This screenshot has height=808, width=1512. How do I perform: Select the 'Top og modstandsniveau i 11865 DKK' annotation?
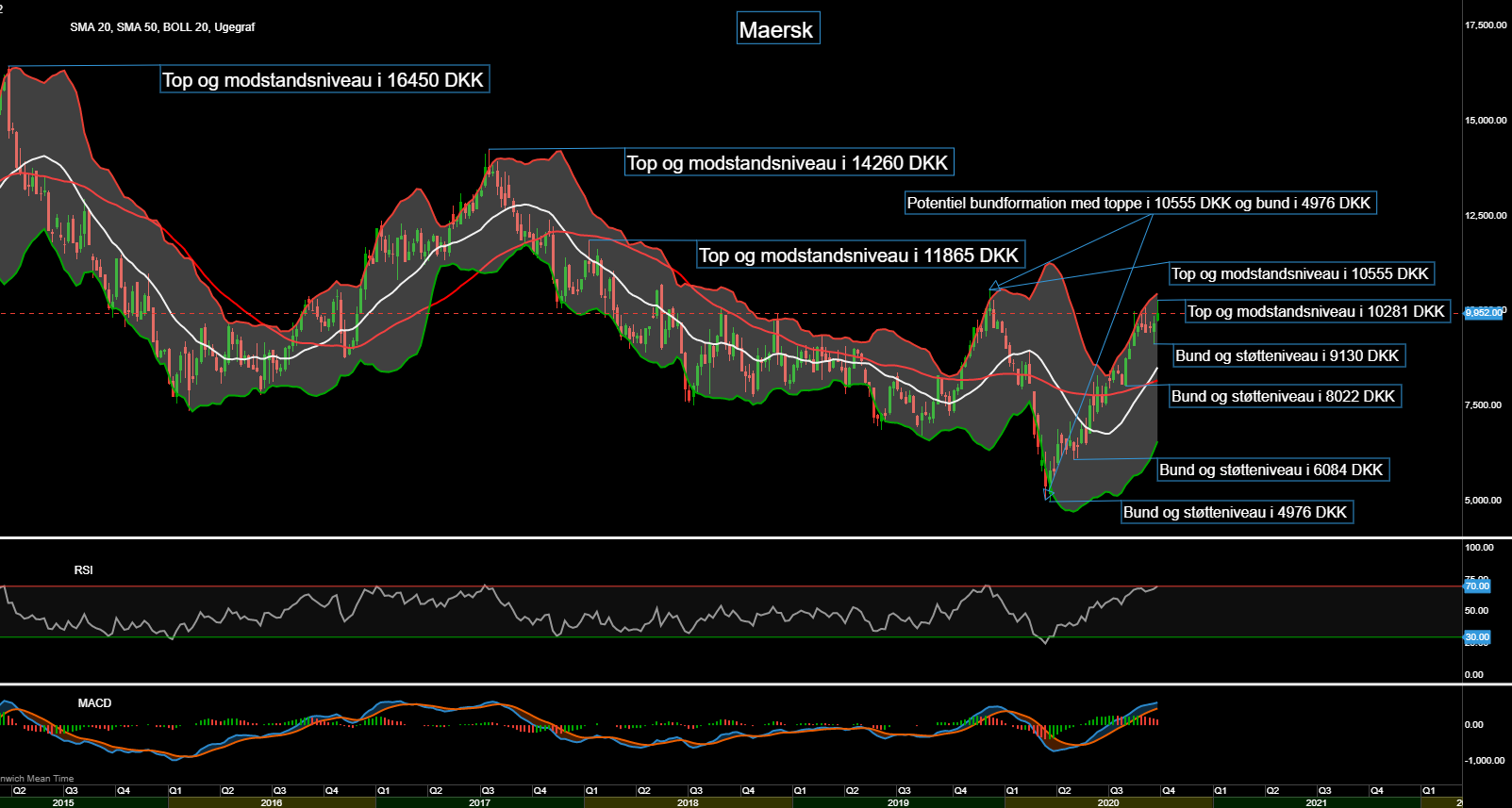coord(861,255)
